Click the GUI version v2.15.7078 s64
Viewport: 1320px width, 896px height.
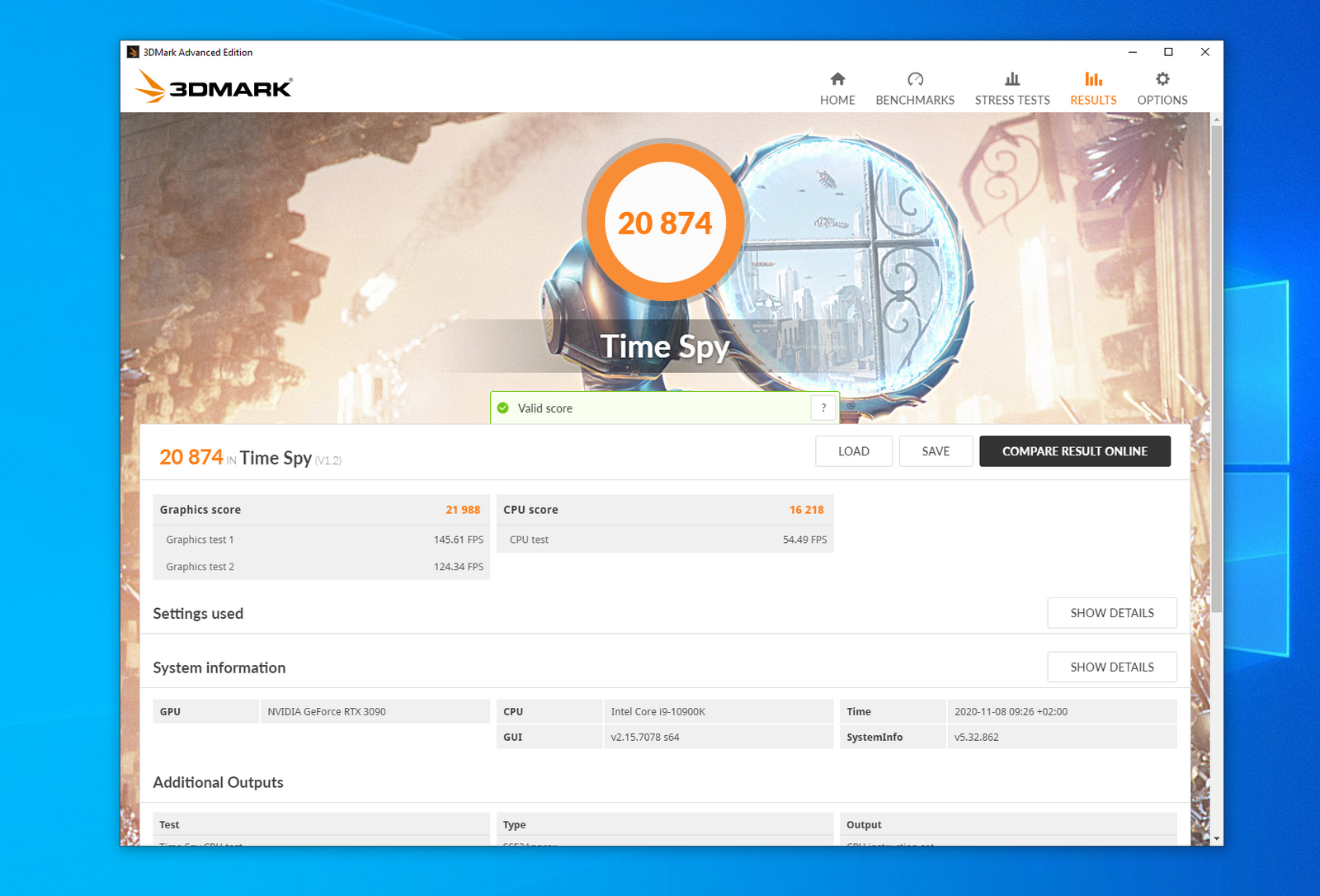645,737
